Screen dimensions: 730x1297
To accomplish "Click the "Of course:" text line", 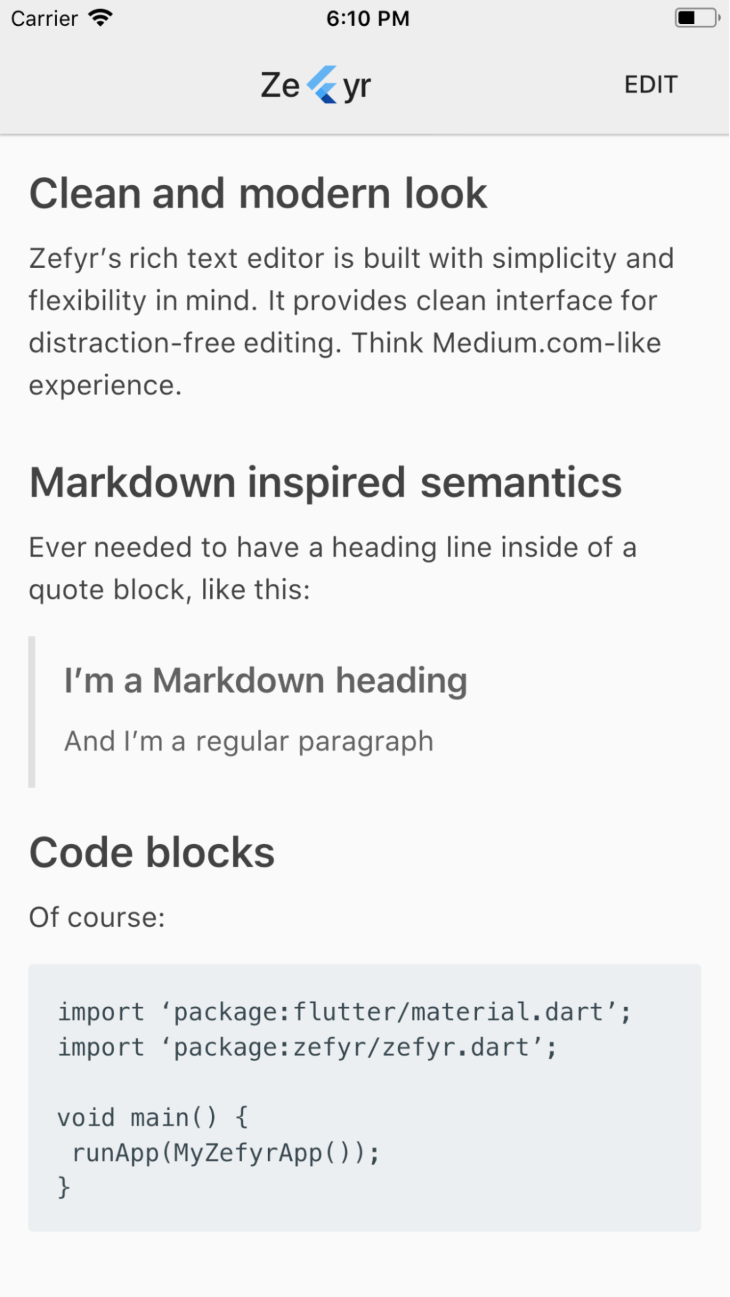I will tap(97, 917).
